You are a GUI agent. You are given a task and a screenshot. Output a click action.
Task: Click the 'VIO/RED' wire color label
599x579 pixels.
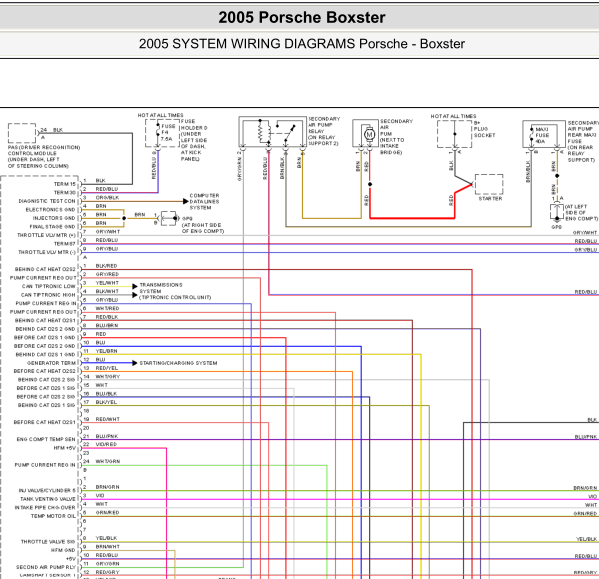[x=107, y=444]
